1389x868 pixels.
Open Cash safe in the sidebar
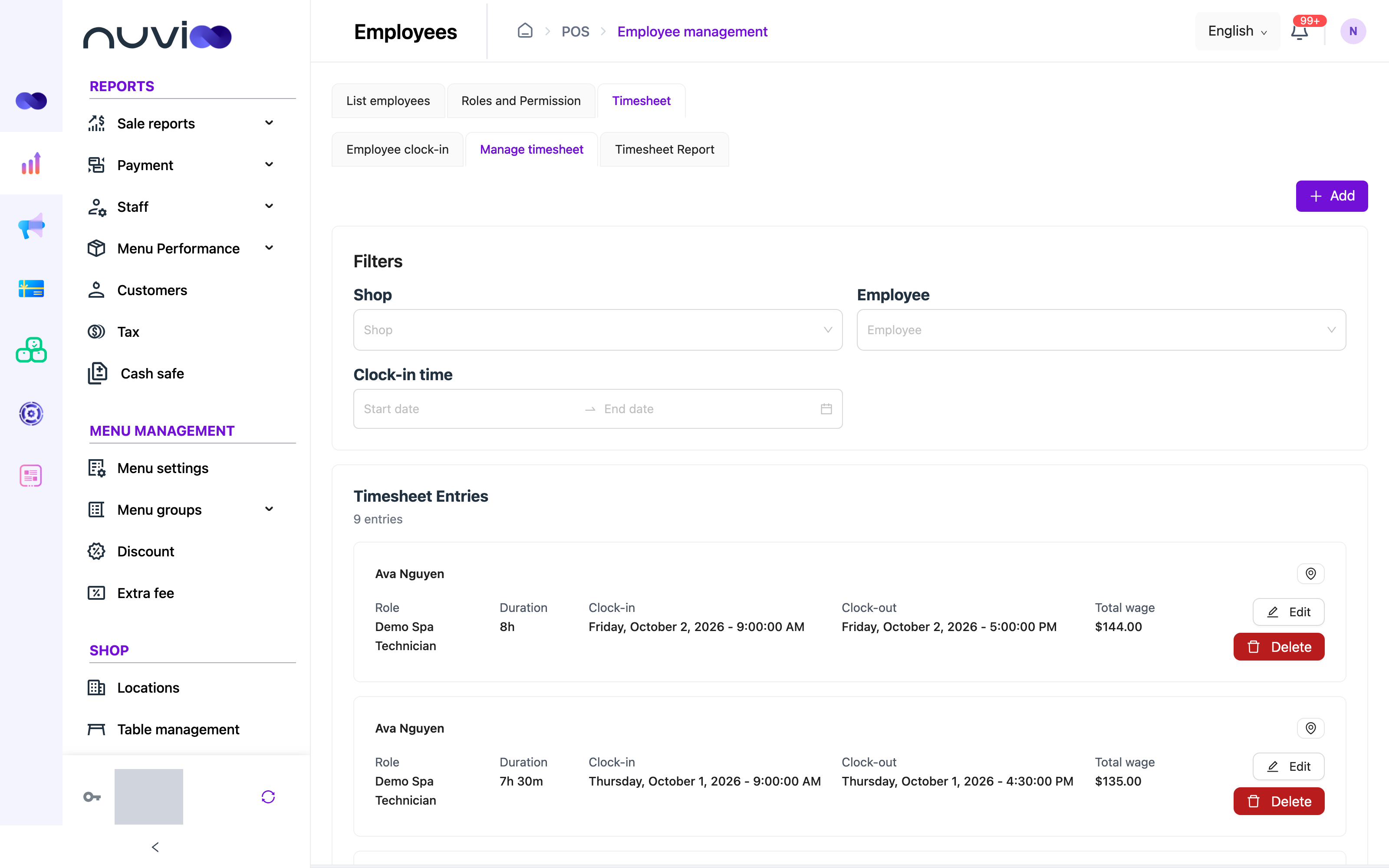click(x=152, y=373)
